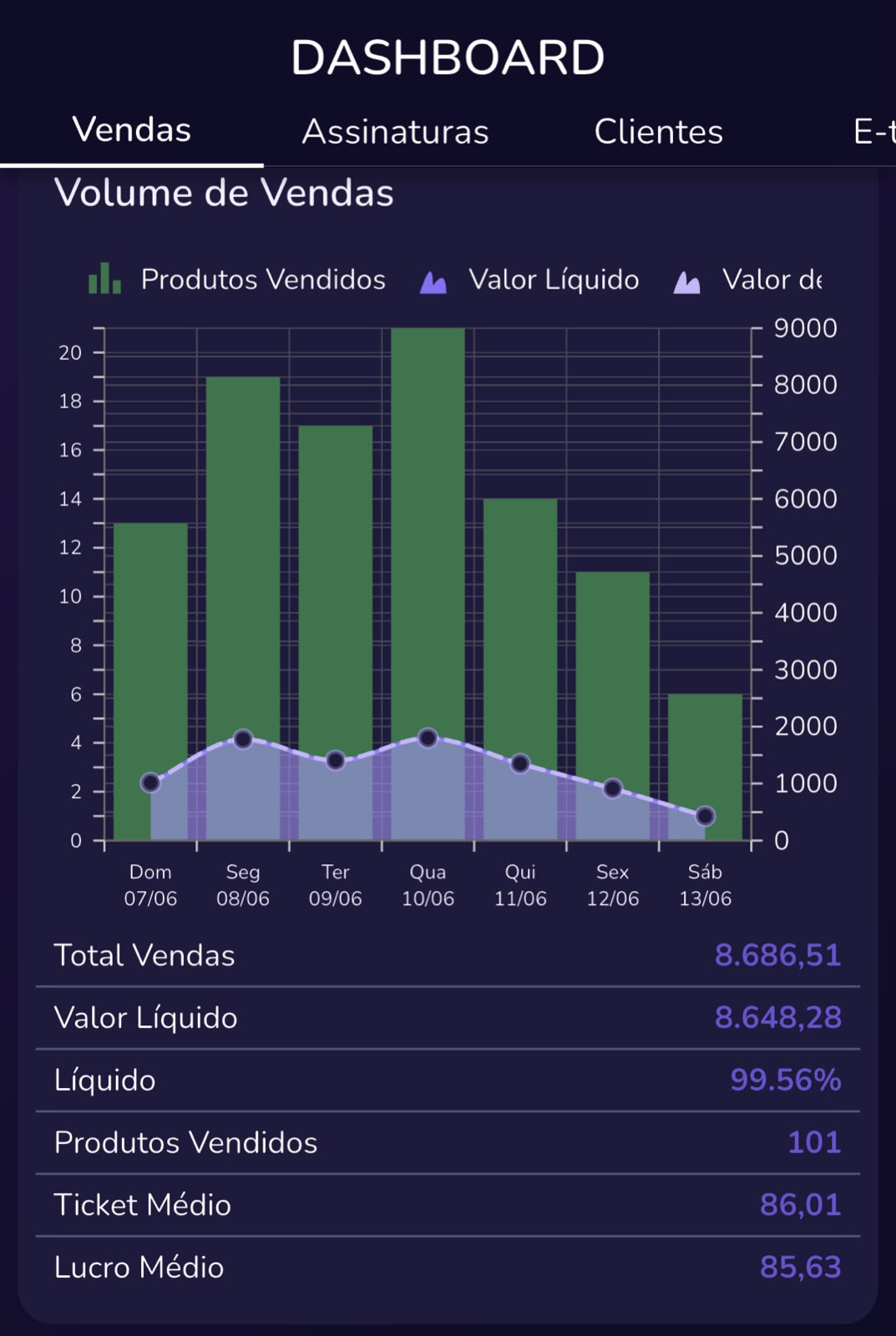
Task: Click the 9000 right axis label
Action: (x=805, y=328)
